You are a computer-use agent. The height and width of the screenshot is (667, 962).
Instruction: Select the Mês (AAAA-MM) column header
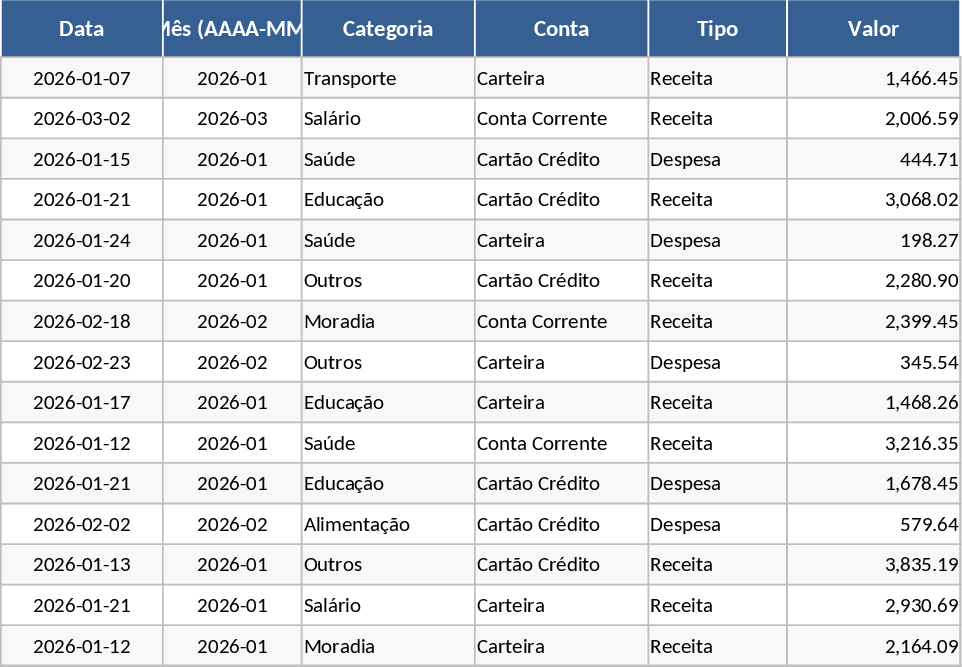tap(232, 29)
